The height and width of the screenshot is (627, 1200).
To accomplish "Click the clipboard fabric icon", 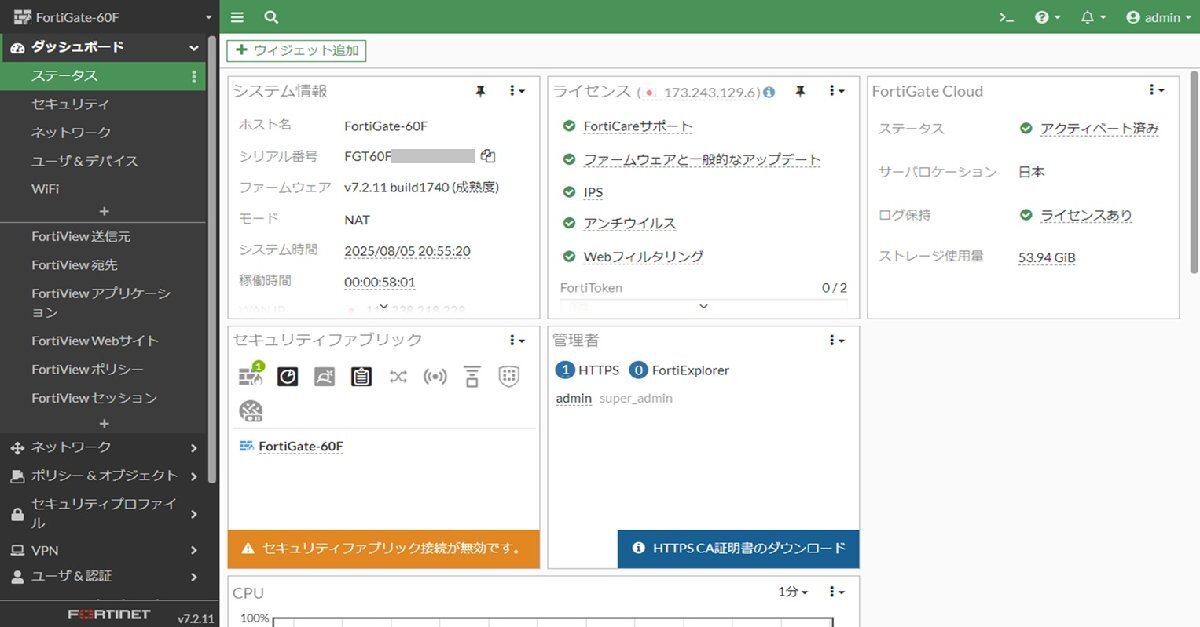I will point(361,376).
